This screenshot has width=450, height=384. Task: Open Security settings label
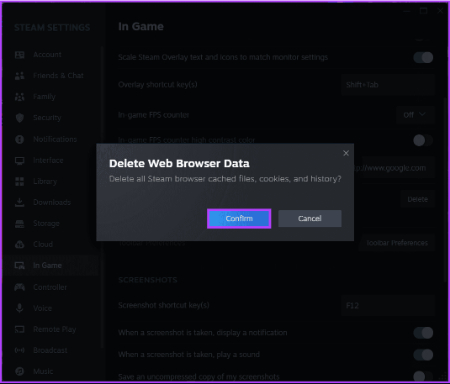(x=47, y=118)
